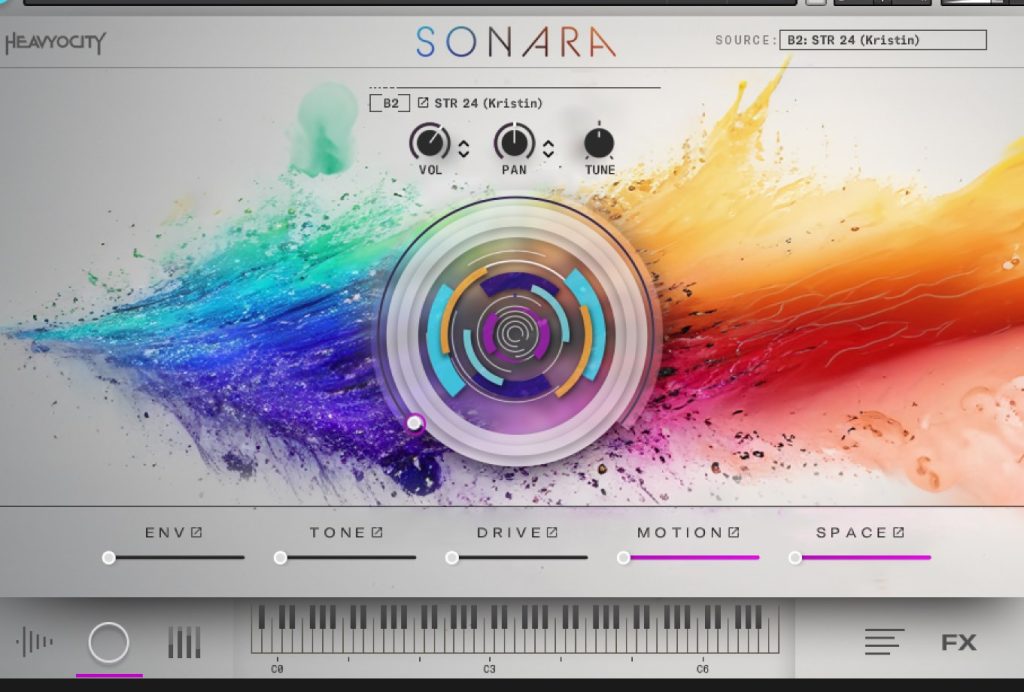Open the DRIVE settings popout icon
The width and height of the screenshot is (1024, 692).
click(552, 533)
